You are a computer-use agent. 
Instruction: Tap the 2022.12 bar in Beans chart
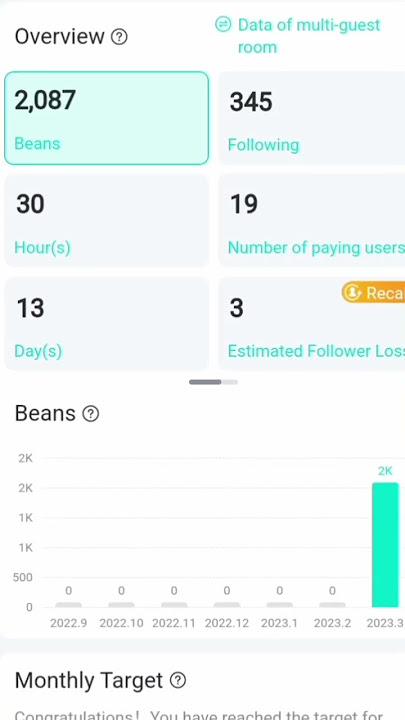coord(227,604)
